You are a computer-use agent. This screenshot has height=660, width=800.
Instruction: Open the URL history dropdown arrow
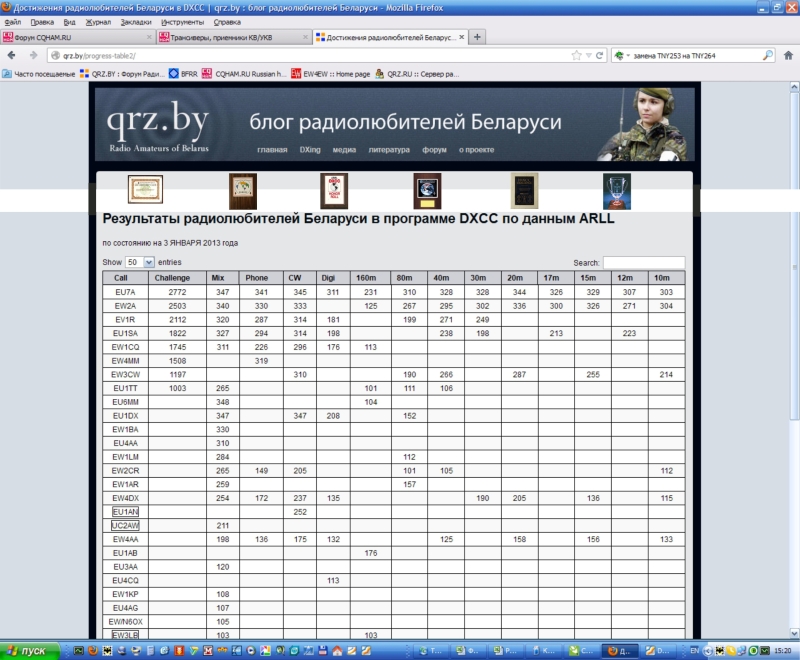(588, 55)
